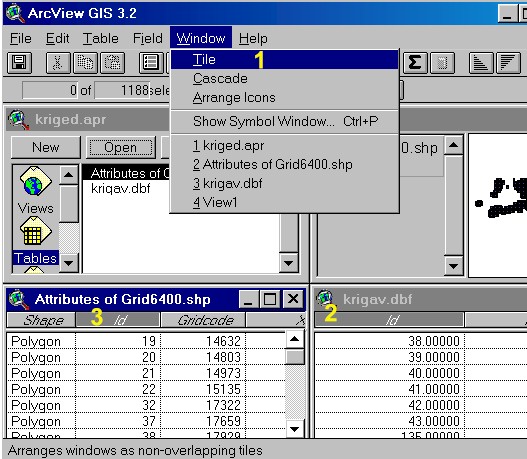Open the Table menu

pos(100,38)
